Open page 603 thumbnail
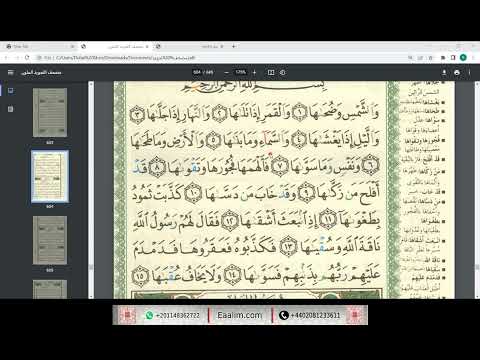This screenshot has width=480, height=360. pyautogui.click(x=50, y=113)
